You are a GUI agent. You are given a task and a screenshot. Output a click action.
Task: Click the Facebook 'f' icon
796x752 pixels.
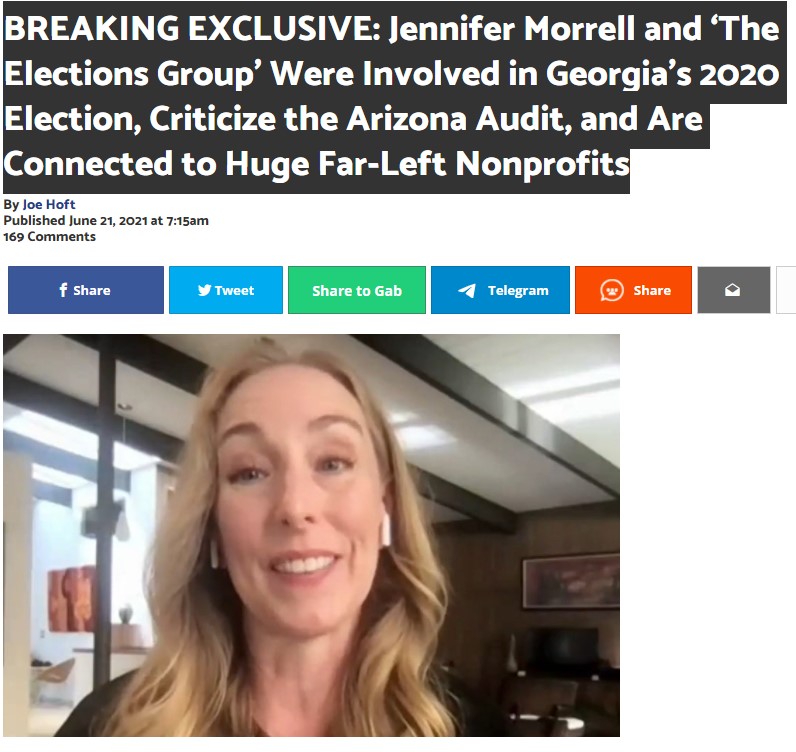pyautogui.click(x=63, y=290)
